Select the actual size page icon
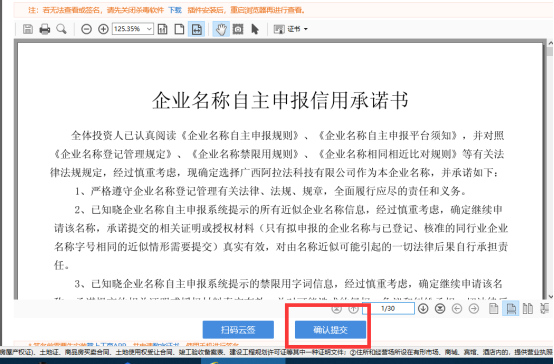The height and width of the screenshot is (364, 554). pos(163,29)
